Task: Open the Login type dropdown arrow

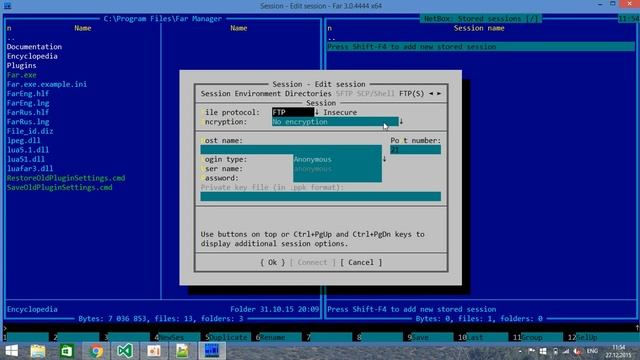Action: pos(384,159)
